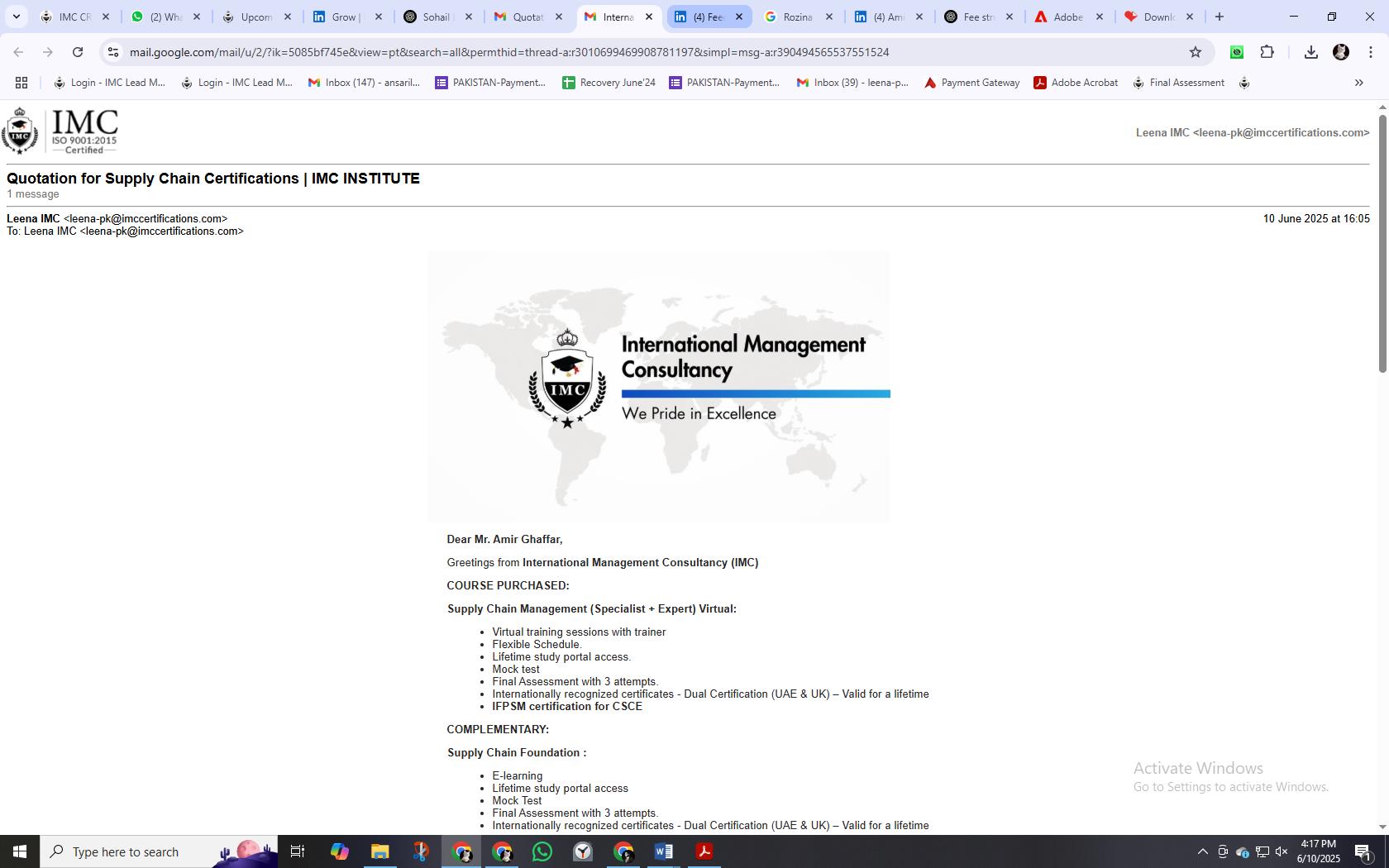The image size is (1389, 868).
Task: Show more bookmarks with double chevron
Action: click(x=1358, y=83)
